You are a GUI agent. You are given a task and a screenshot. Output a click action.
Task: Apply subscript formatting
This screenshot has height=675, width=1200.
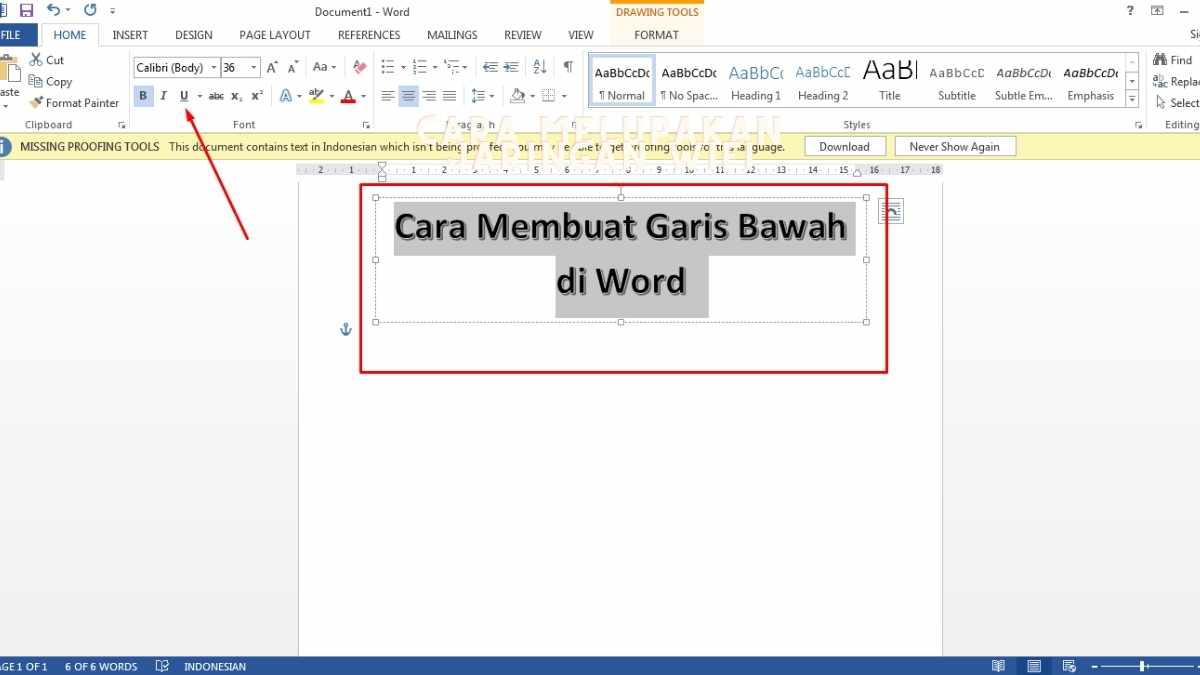(x=236, y=96)
